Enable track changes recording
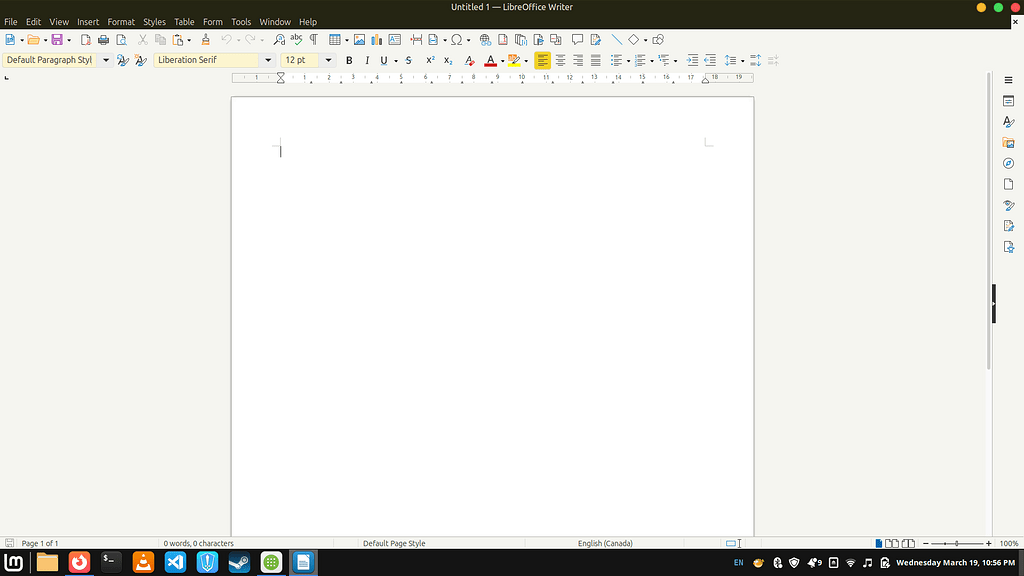 (x=594, y=39)
